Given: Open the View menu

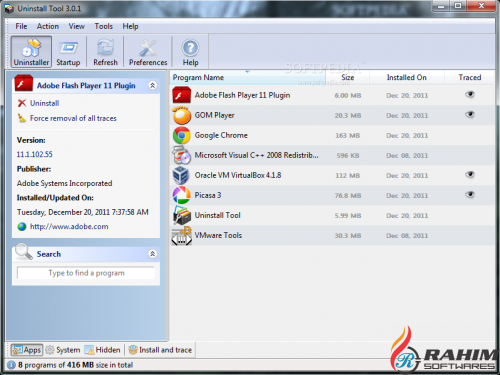Looking at the screenshot, I should click(77, 26).
